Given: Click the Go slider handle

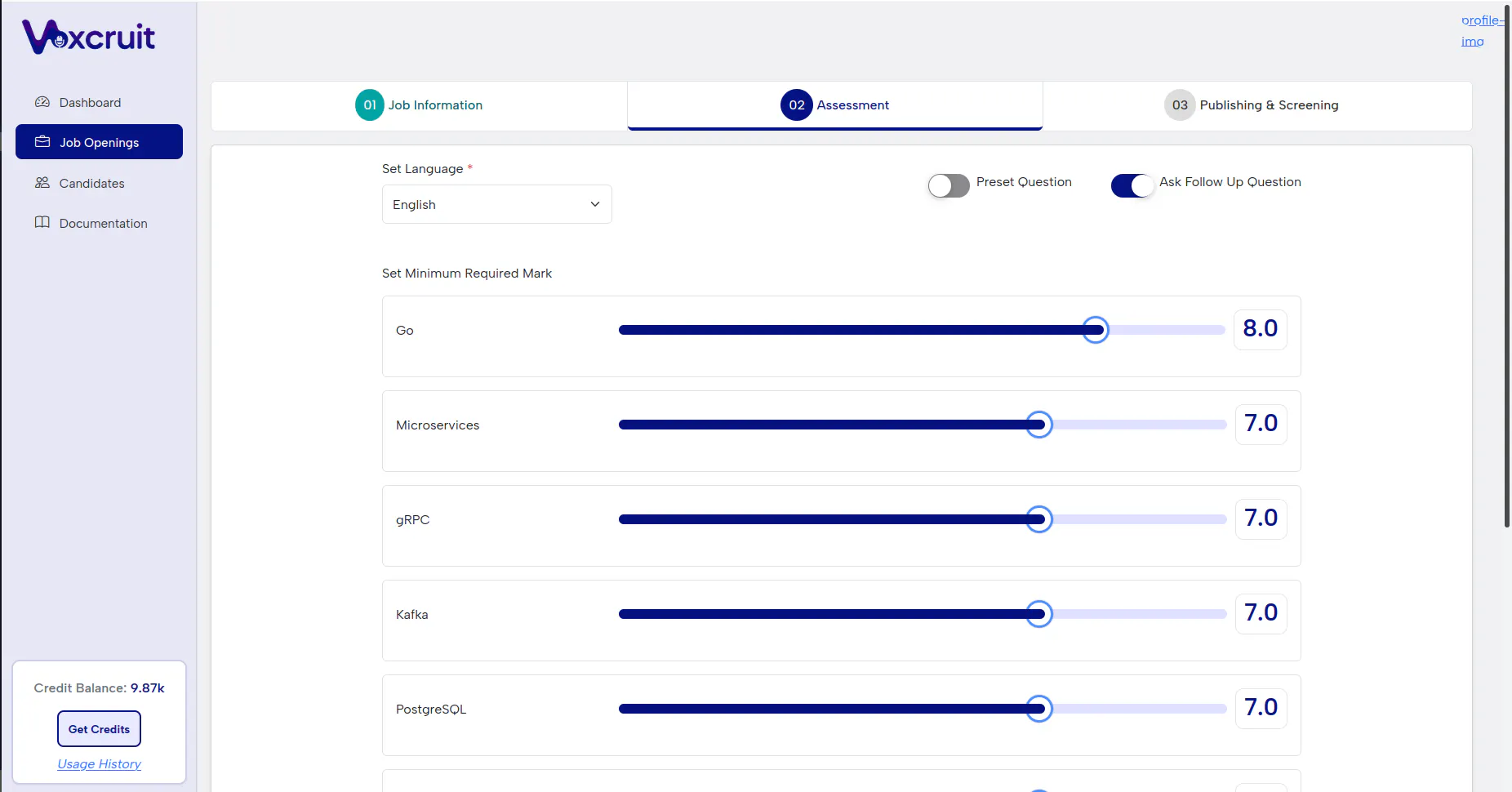Looking at the screenshot, I should pos(1096,330).
